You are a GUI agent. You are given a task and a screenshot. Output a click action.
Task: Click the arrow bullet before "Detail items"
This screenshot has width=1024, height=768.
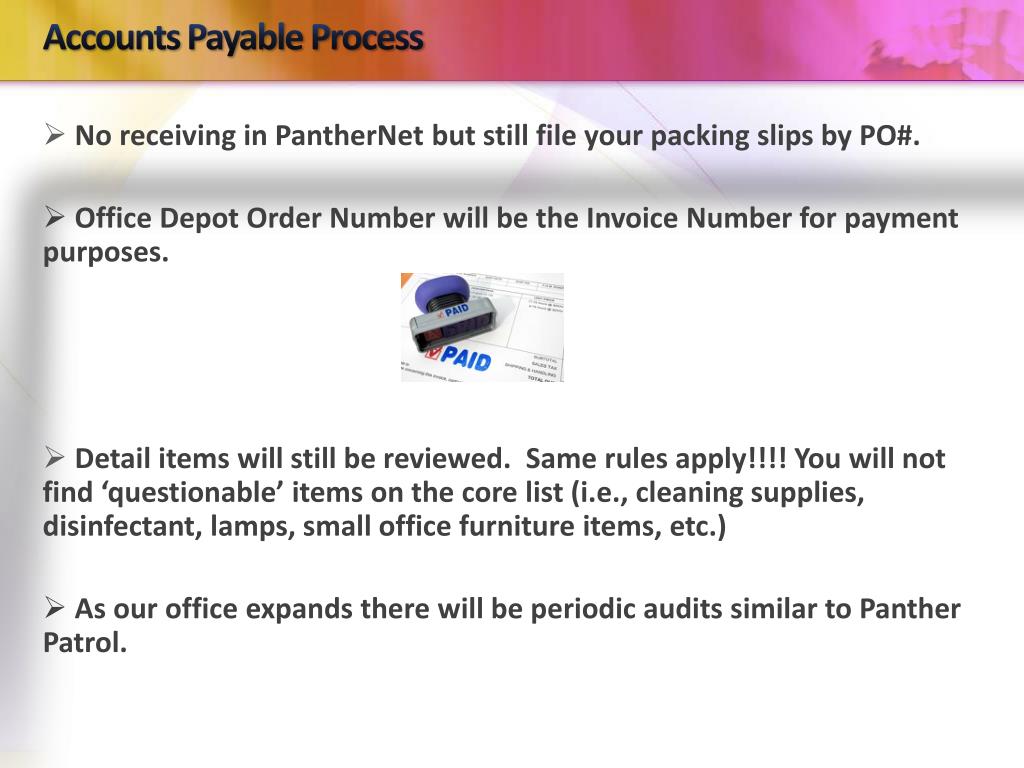point(55,458)
